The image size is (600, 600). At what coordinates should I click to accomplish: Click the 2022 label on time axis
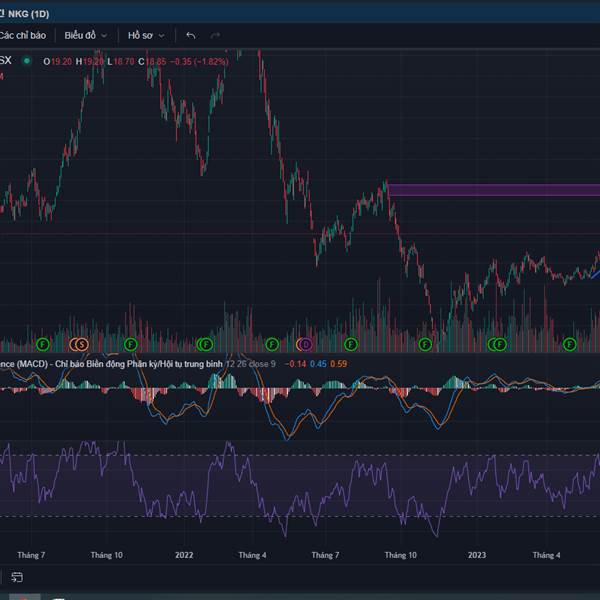(183, 554)
